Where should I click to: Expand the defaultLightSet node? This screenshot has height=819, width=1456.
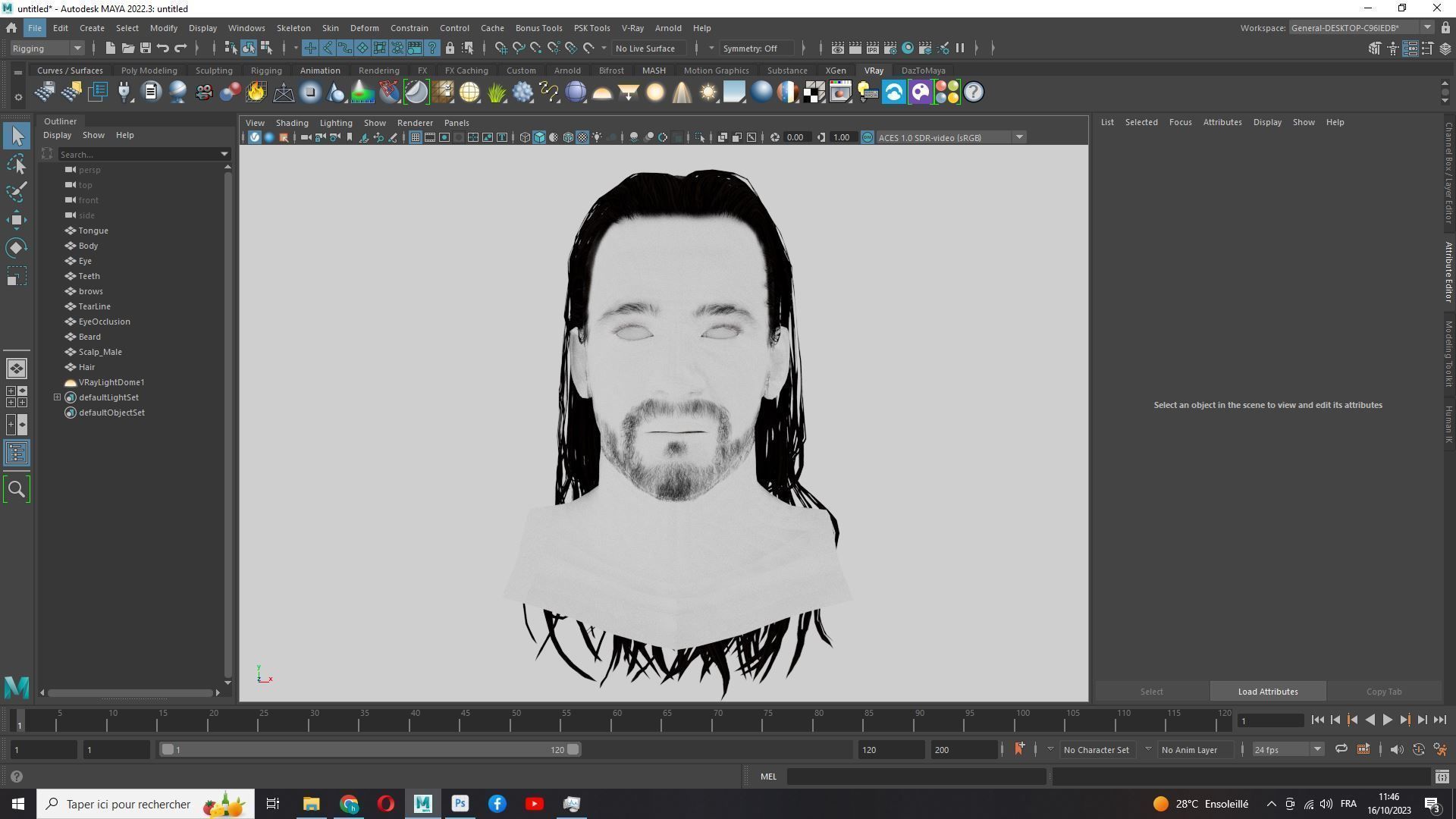57,397
